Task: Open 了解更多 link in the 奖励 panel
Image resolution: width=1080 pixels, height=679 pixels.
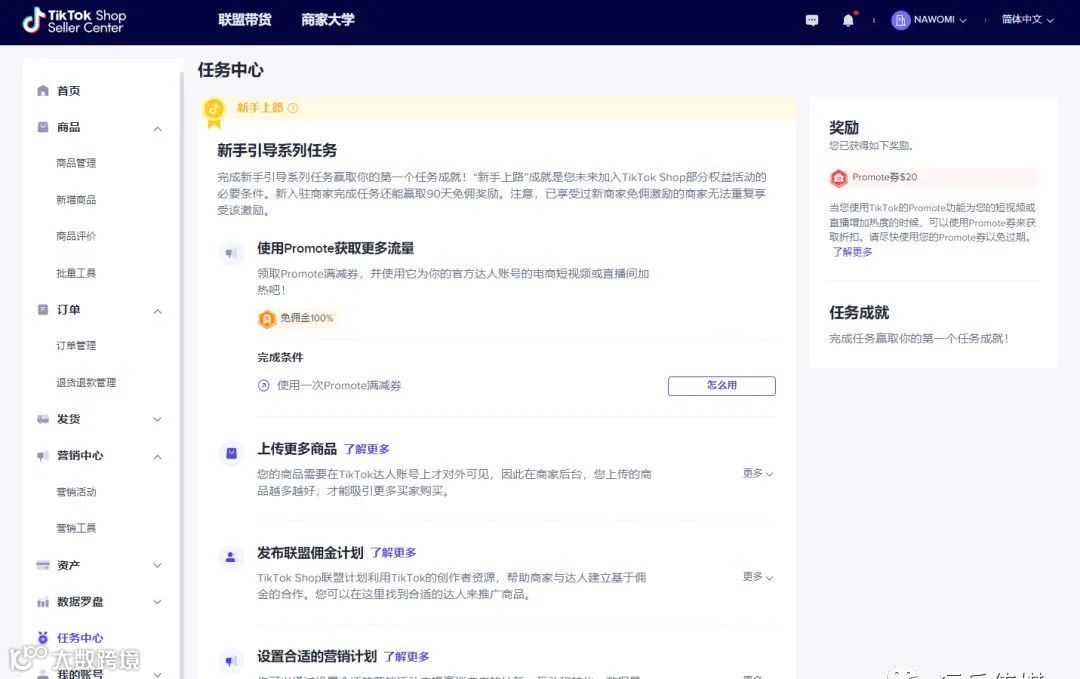Action: (x=852, y=252)
